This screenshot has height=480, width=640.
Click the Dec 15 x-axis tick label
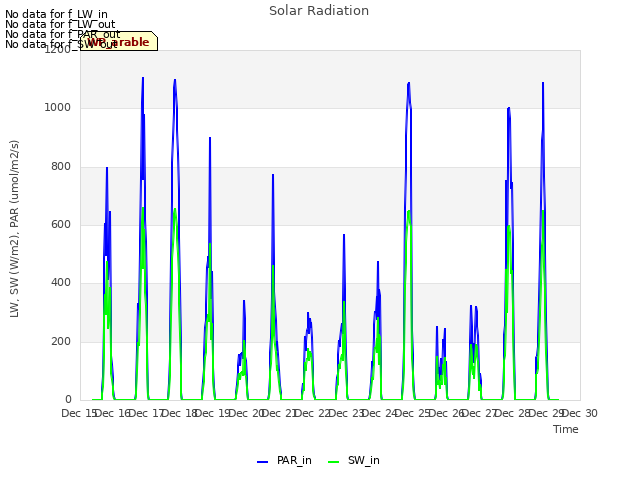[x=79, y=413]
